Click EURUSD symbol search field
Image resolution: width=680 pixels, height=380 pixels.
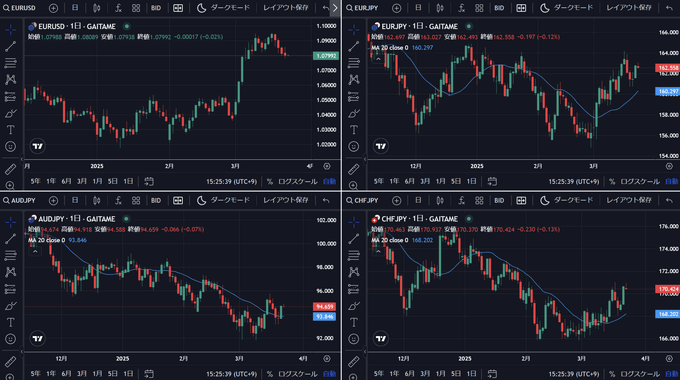pyautogui.click(x=20, y=8)
